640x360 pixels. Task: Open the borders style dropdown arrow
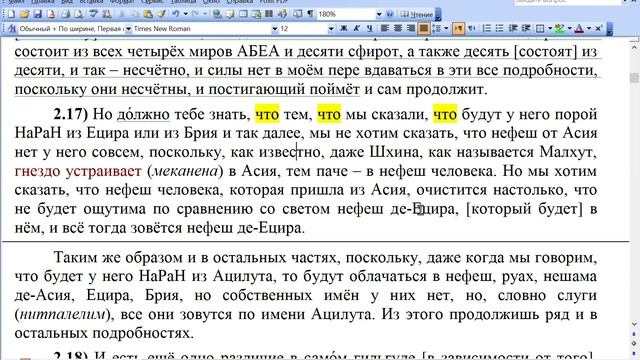pyautogui.click(x=550, y=28)
